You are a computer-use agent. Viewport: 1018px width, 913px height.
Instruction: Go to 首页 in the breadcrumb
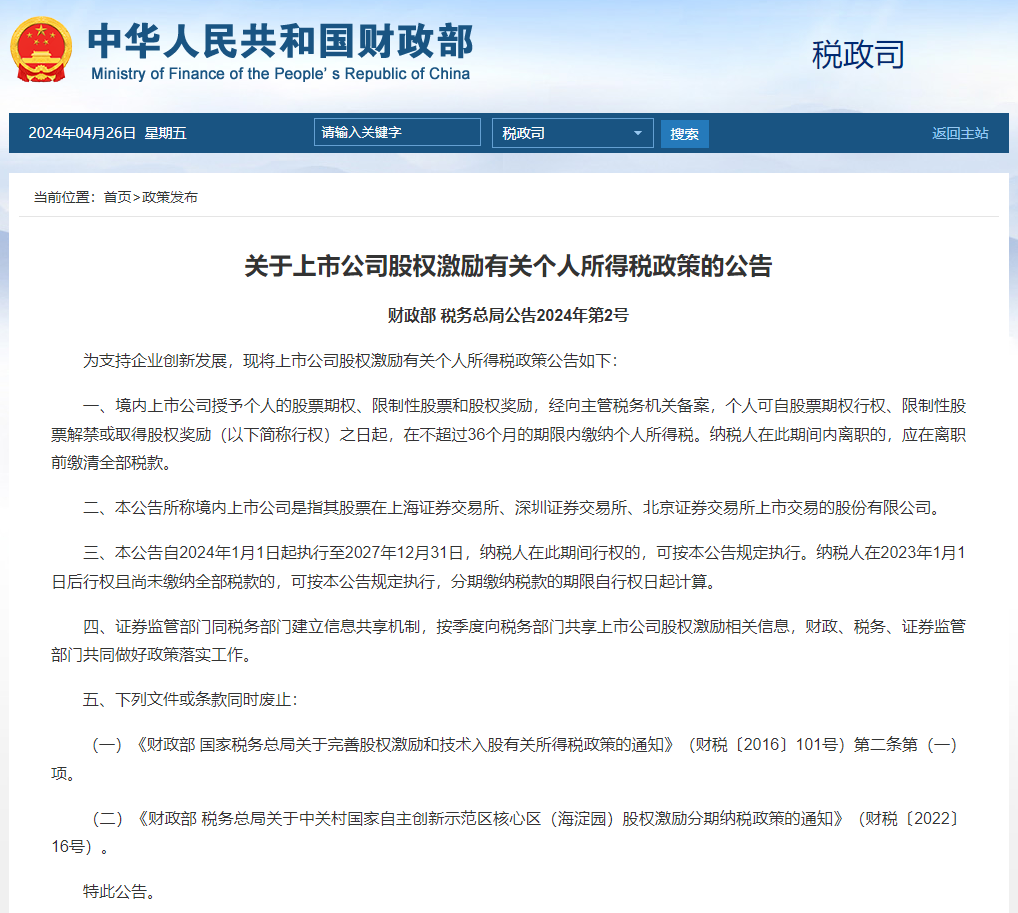coord(117,197)
